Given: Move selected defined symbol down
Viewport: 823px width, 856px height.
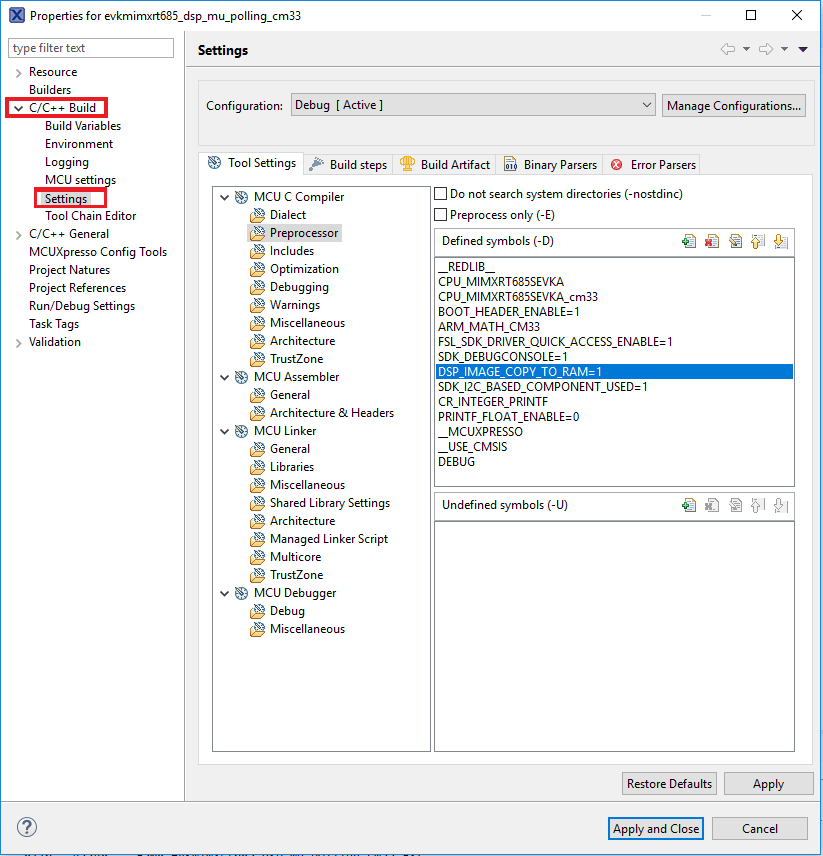Looking at the screenshot, I should click(x=780, y=241).
